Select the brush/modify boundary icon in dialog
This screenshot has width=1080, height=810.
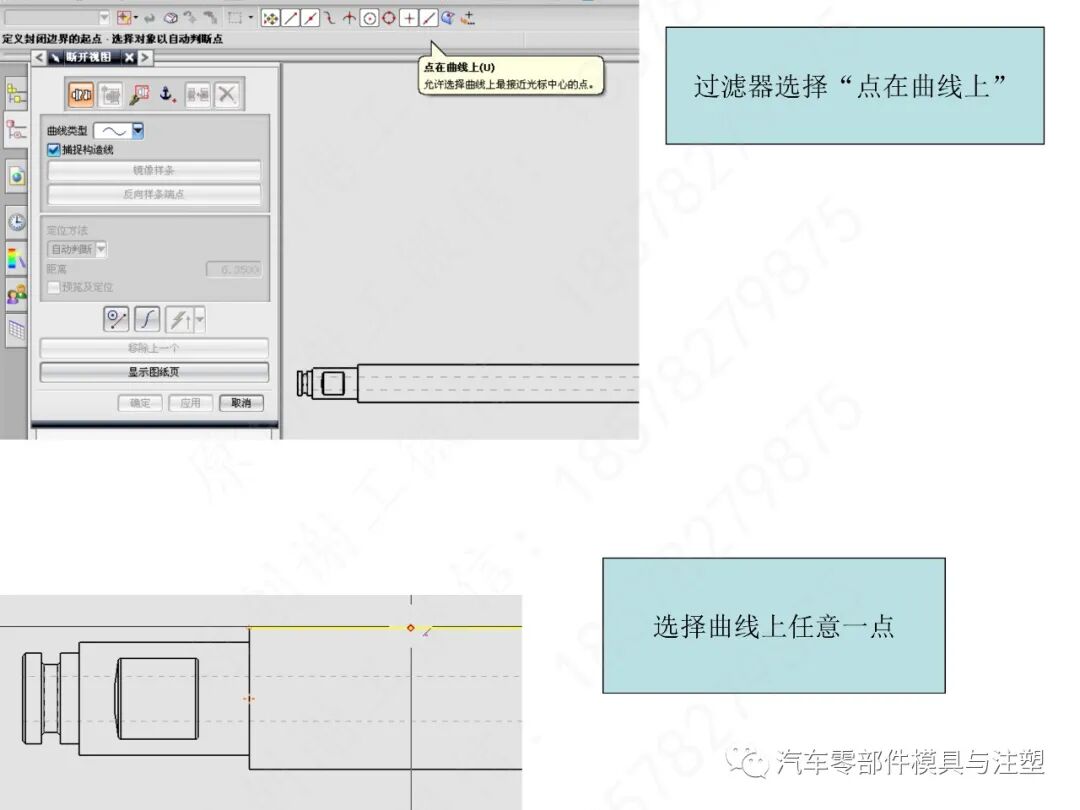(x=139, y=94)
